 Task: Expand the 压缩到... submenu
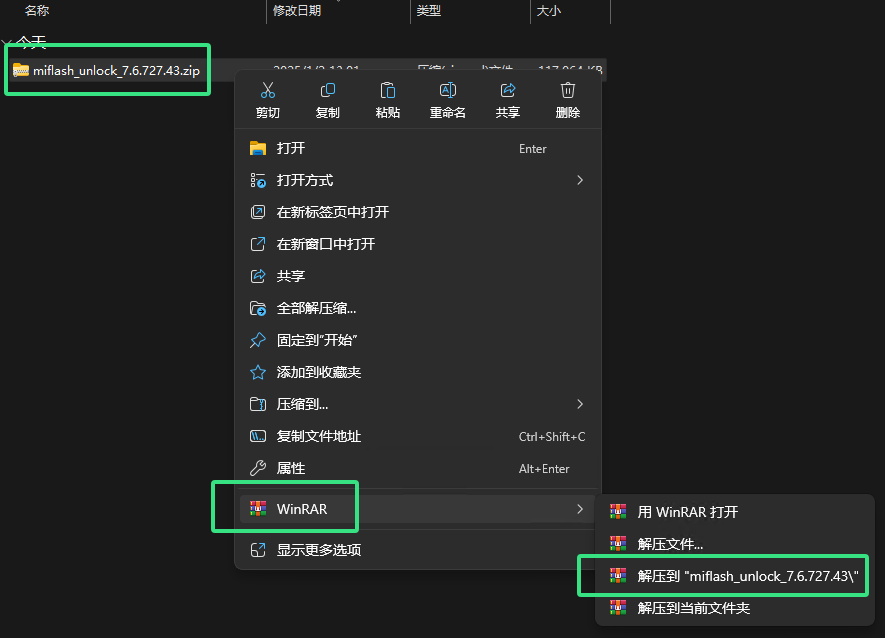pos(310,404)
